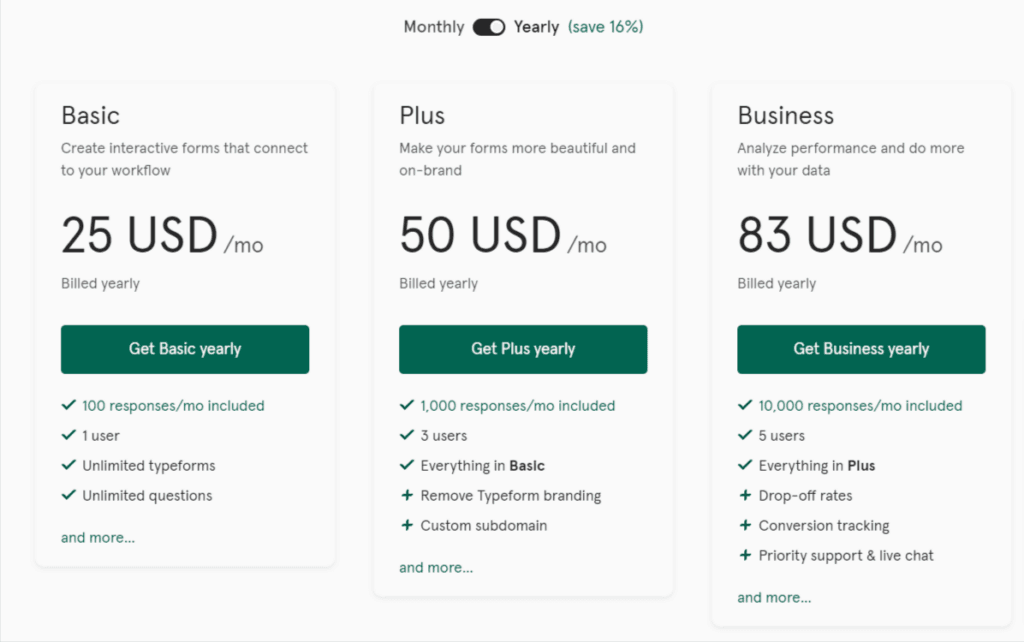The image size is (1024, 642).
Task: Click the "Monthly" label on the billing switch
Action: 432,27
